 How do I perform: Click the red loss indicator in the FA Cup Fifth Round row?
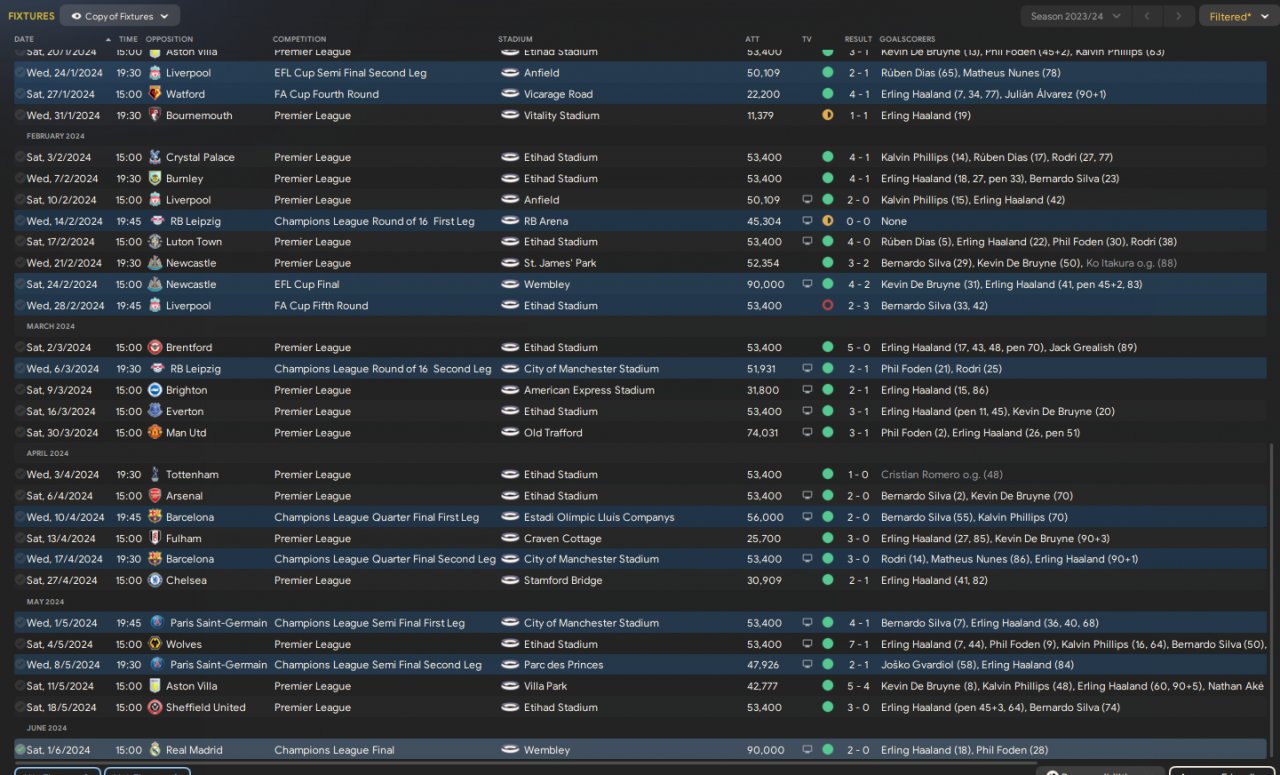827,306
